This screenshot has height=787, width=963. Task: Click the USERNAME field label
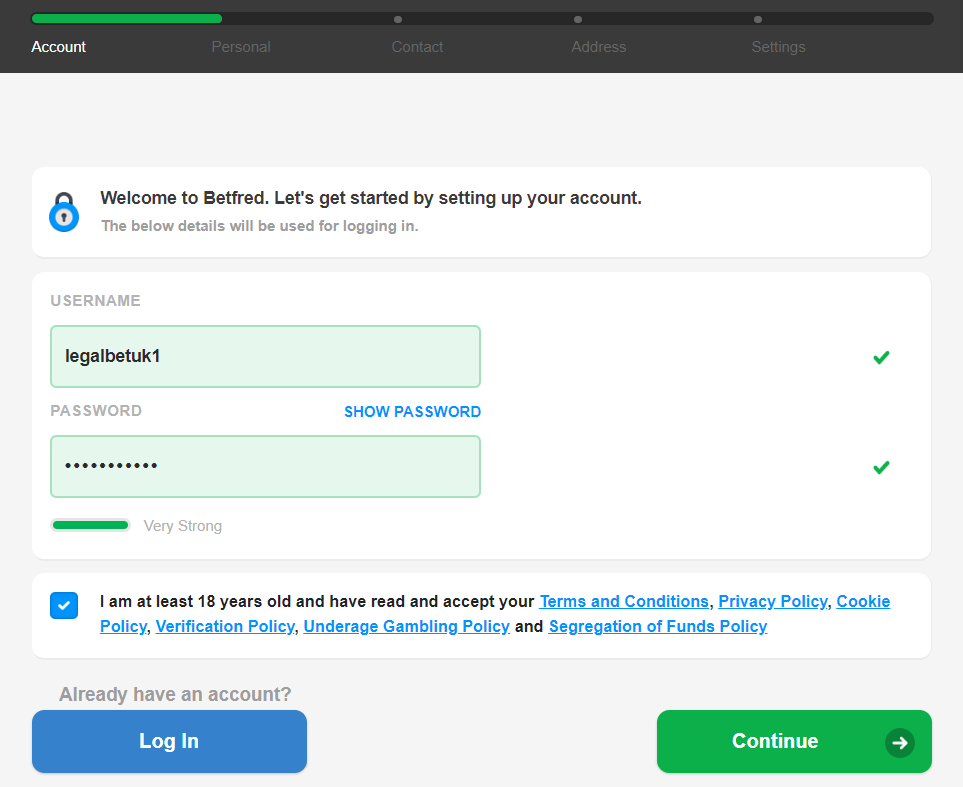96,300
